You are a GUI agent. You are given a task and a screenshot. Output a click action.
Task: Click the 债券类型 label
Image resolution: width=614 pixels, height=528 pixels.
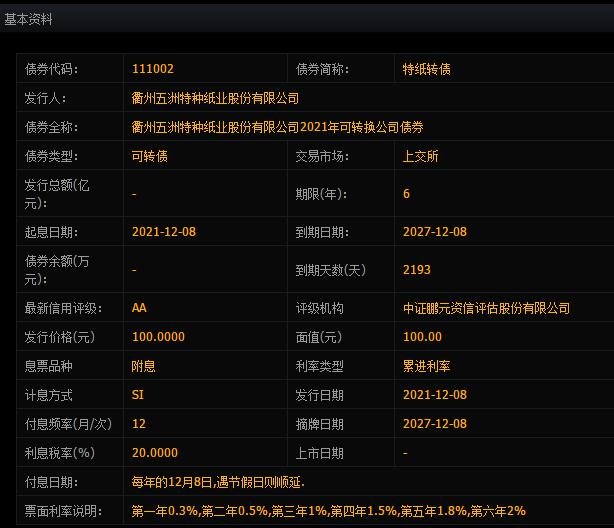(x=51, y=156)
